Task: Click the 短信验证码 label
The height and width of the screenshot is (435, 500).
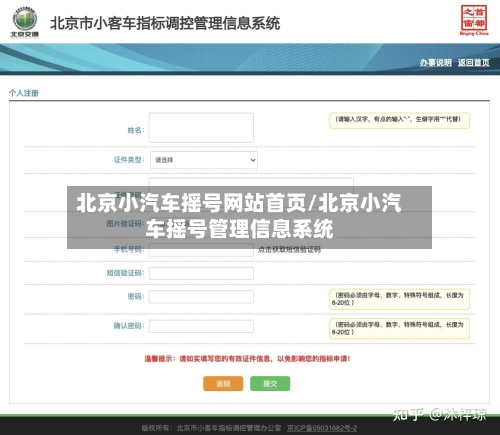Action: 125,273
